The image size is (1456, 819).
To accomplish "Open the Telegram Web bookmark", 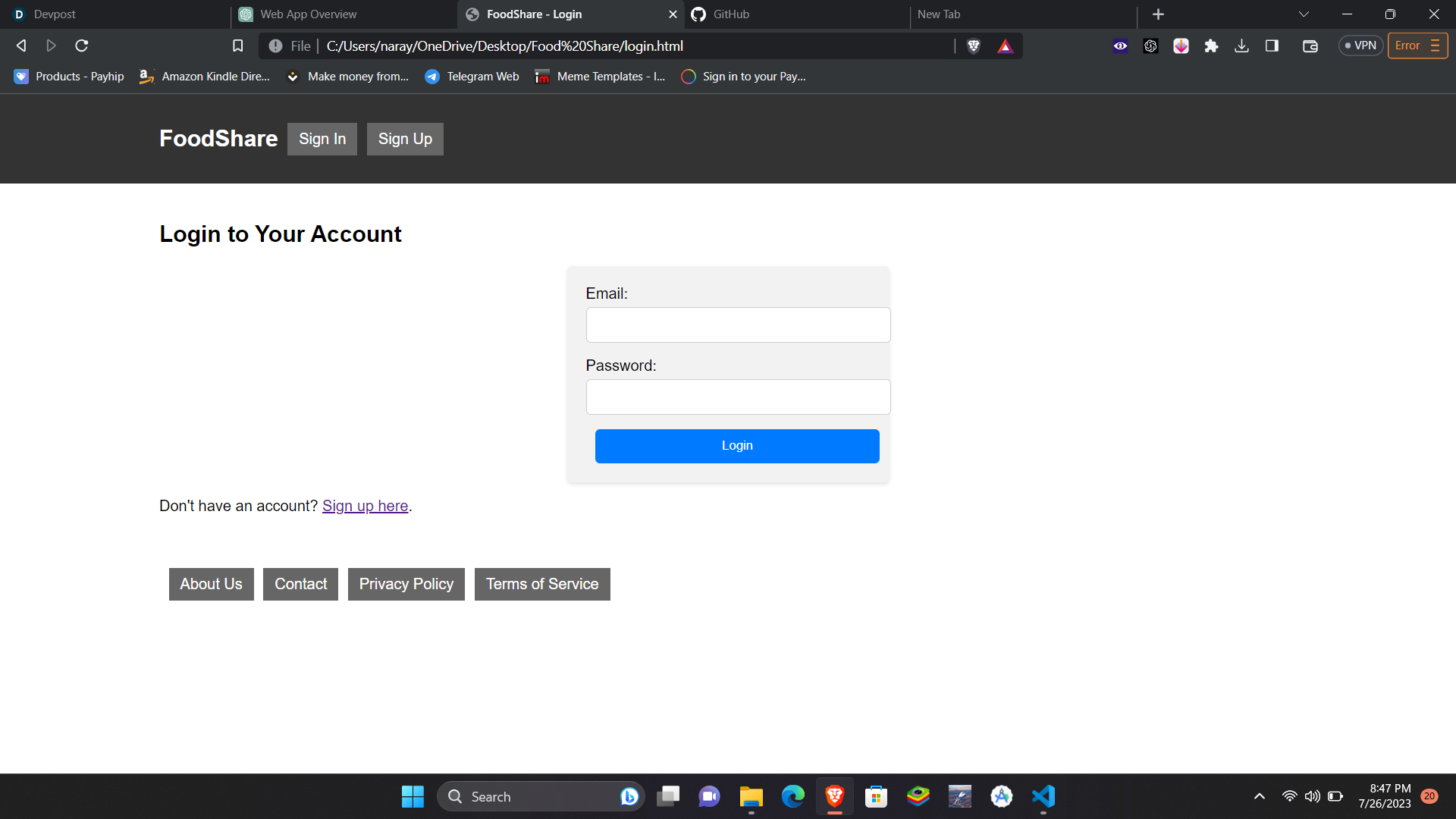I will pos(472,76).
